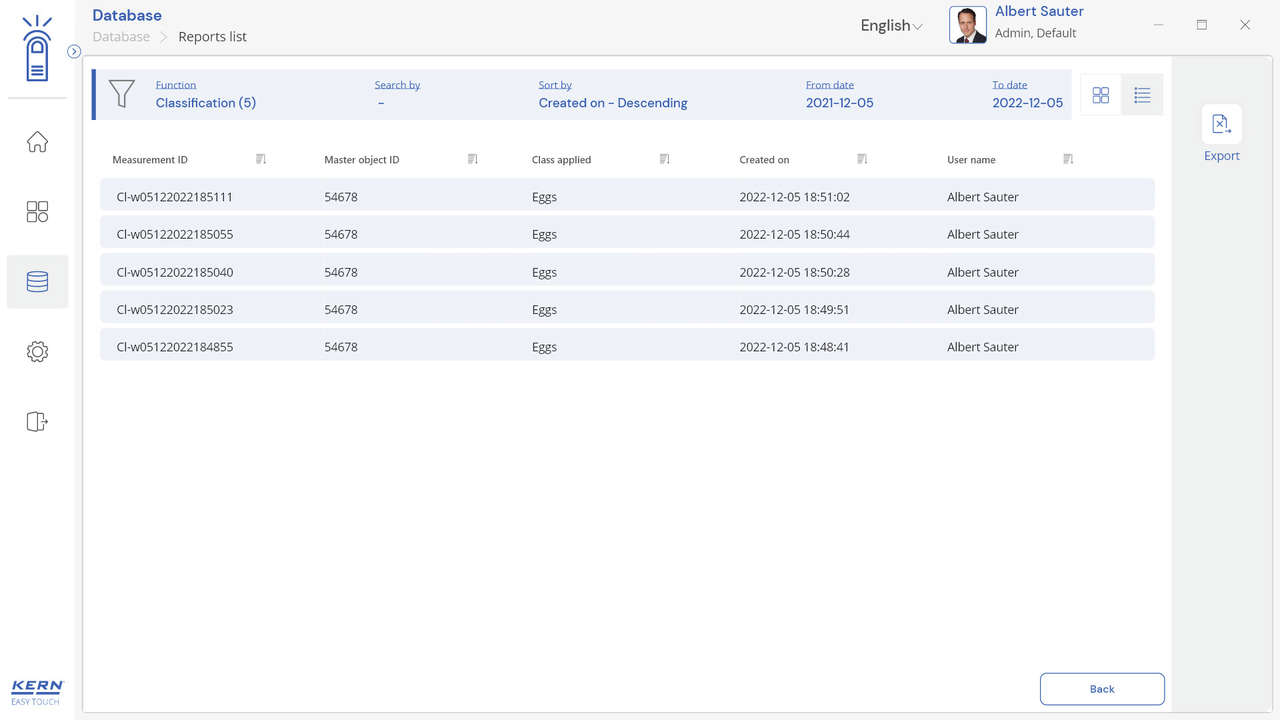Sort by Measurement ID column icon
1280x720 pixels.
[261, 159]
